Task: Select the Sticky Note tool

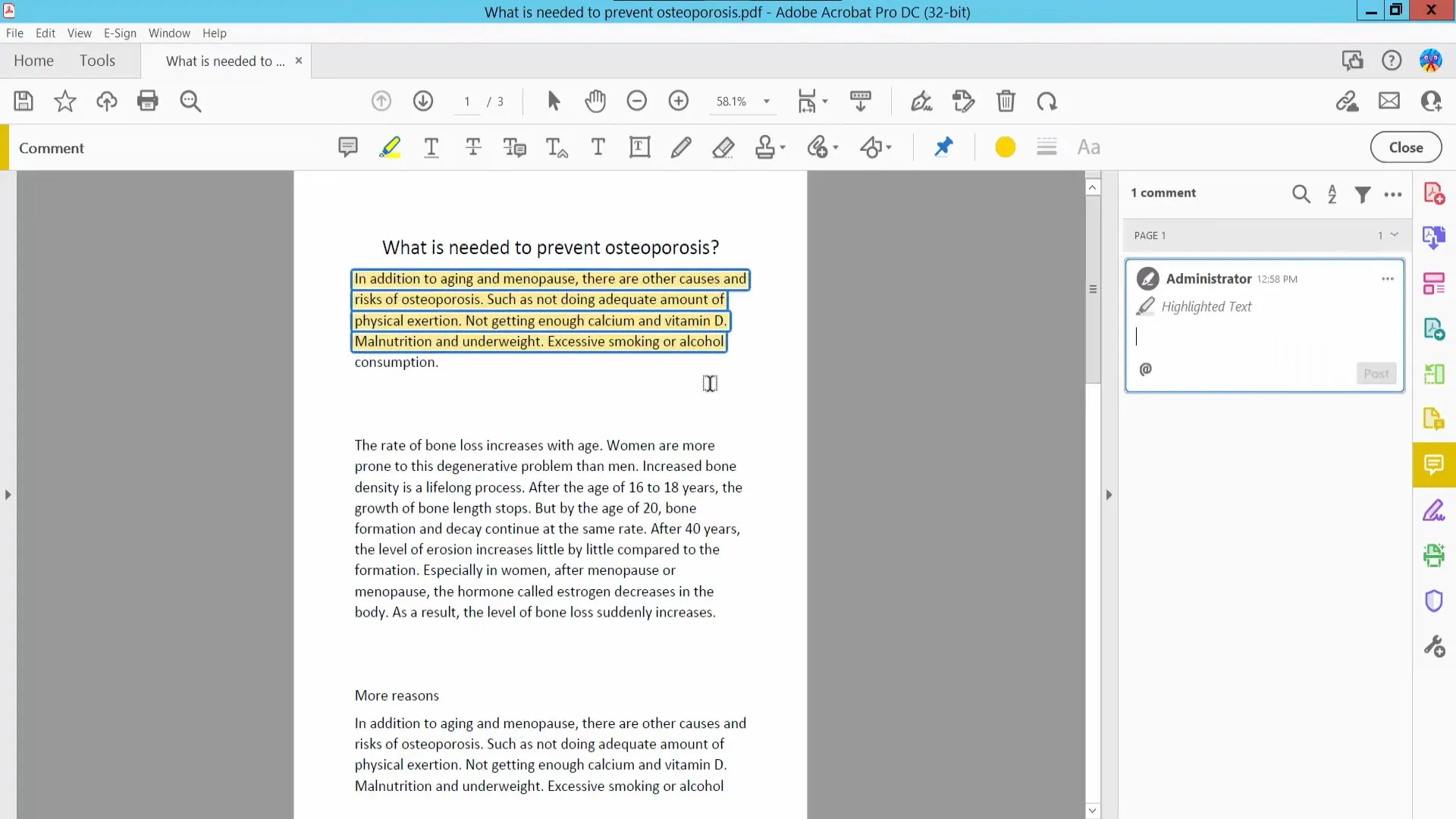Action: (348, 146)
